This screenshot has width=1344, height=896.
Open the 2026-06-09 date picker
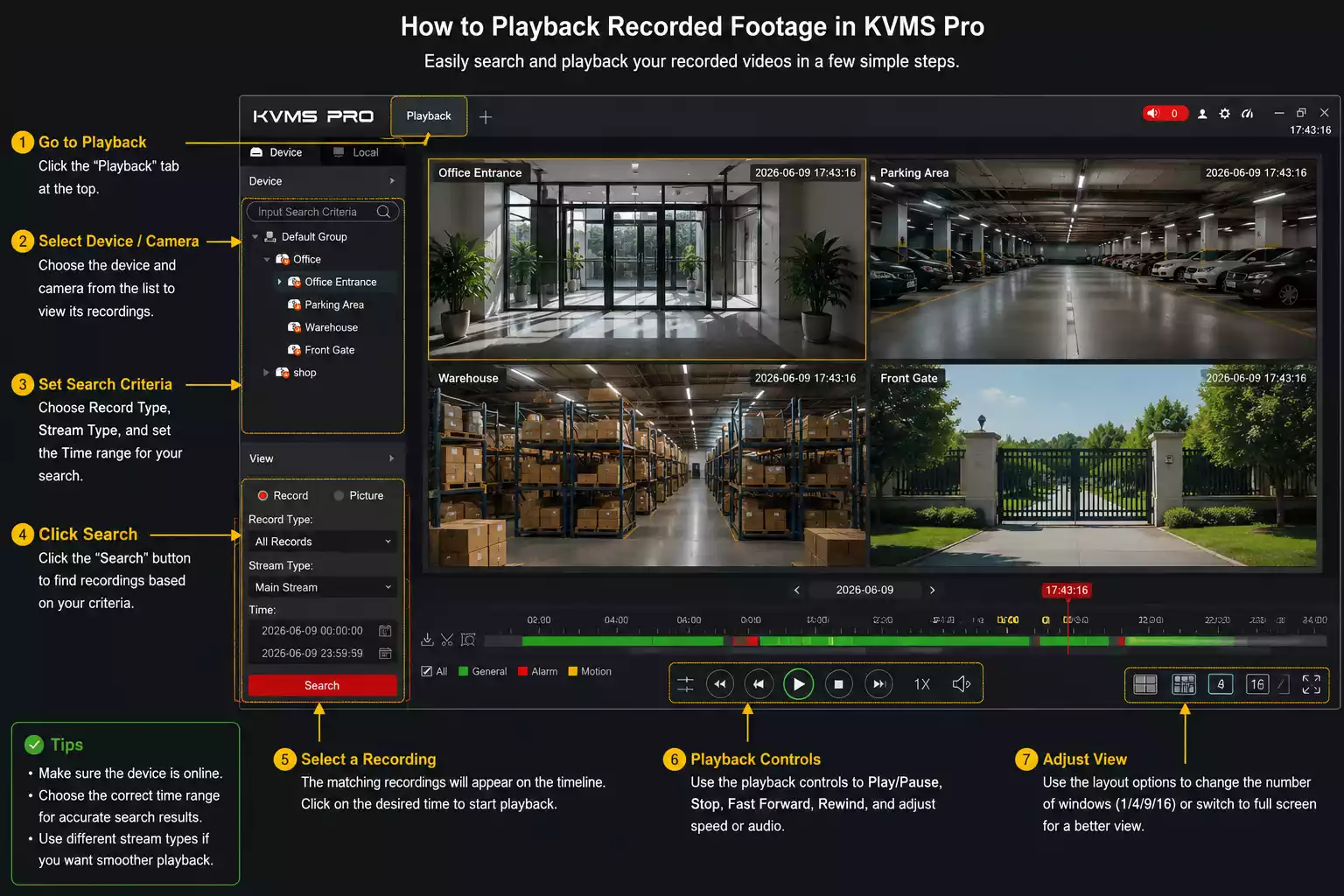point(864,590)
